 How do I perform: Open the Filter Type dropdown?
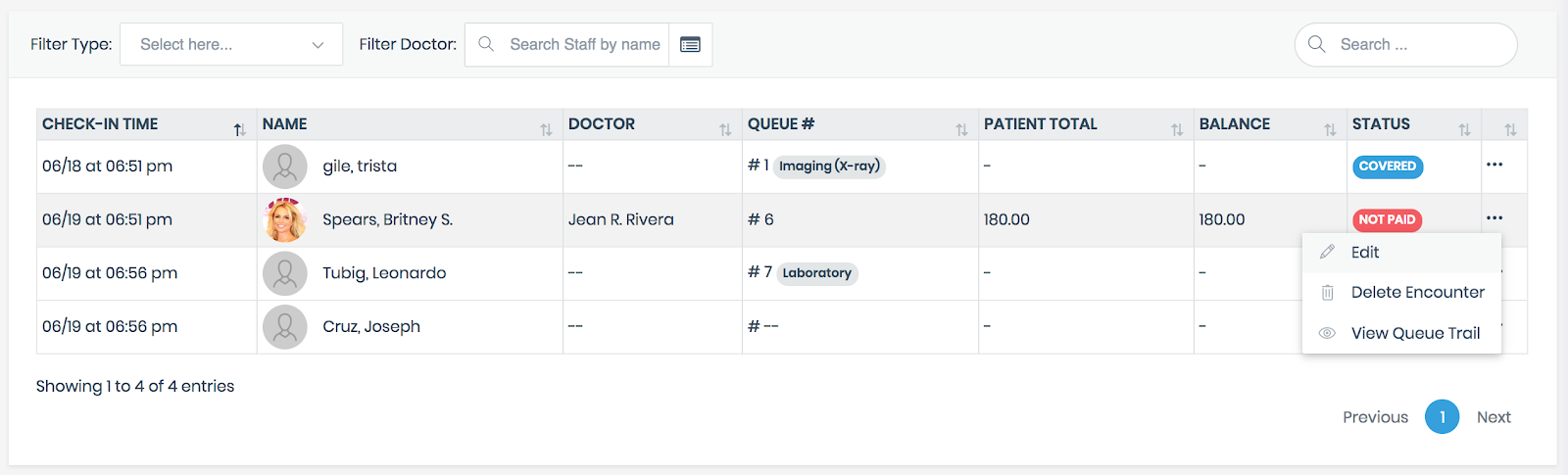pos(231,45)
